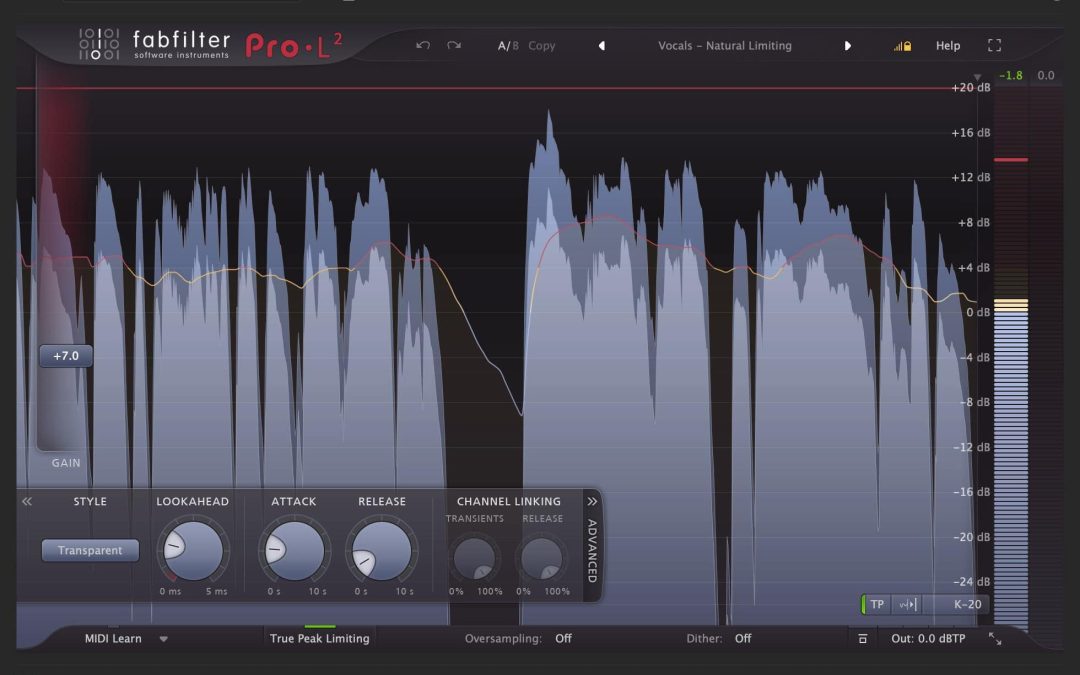Screen dimensions: 1080x675
Task: Click the signal lock icon near Help
Action: coord(902,46)
